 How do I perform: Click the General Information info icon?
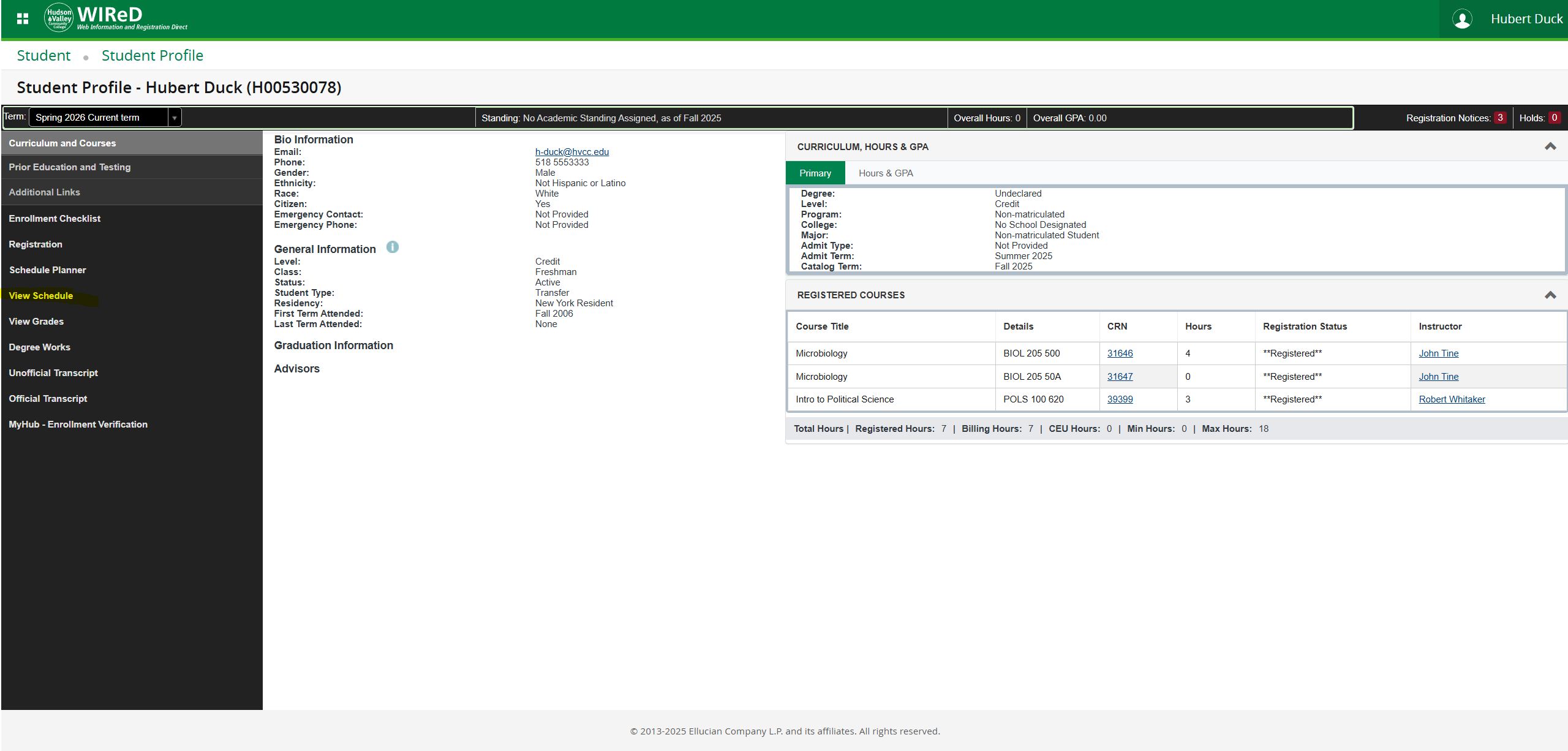393,247
